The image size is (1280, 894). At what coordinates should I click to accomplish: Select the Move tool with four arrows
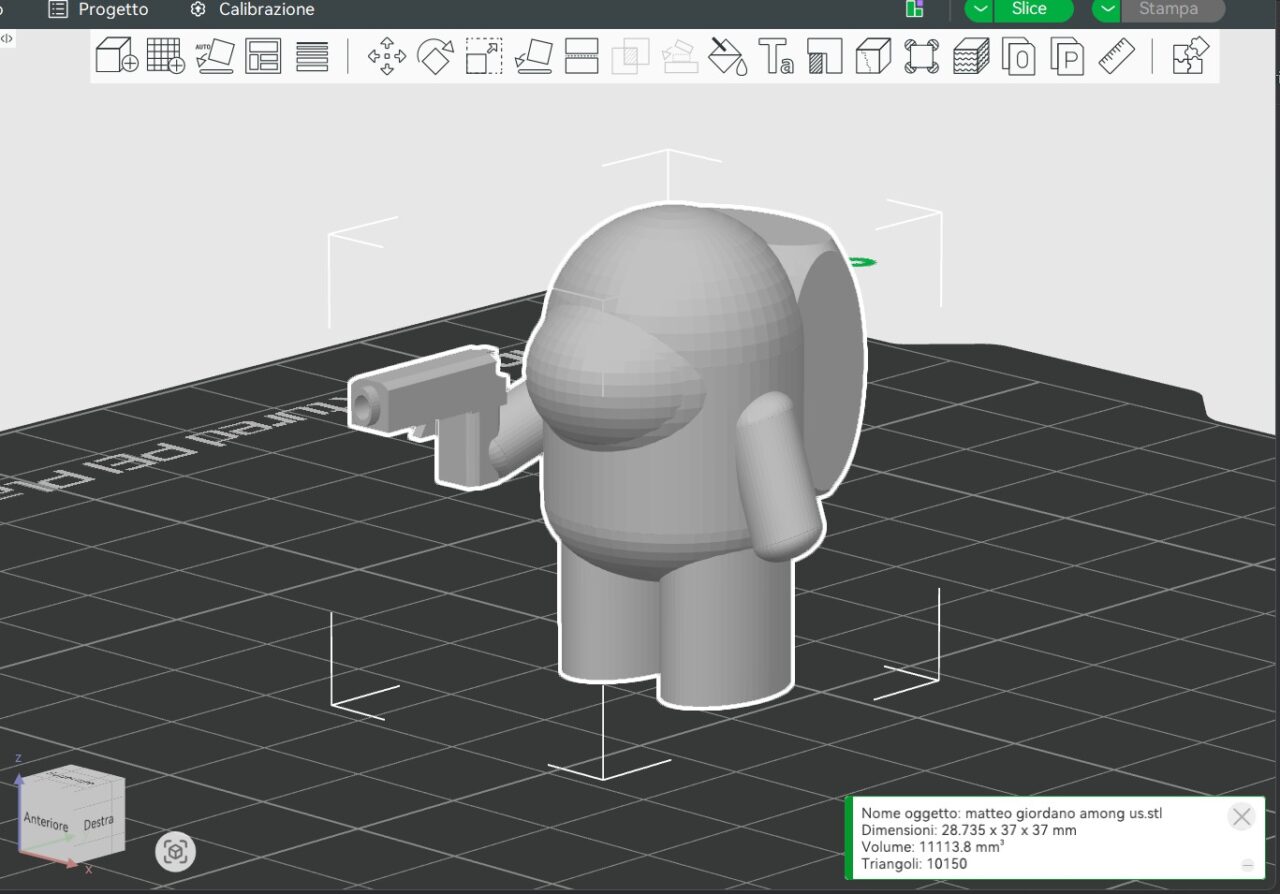(386, 56)
